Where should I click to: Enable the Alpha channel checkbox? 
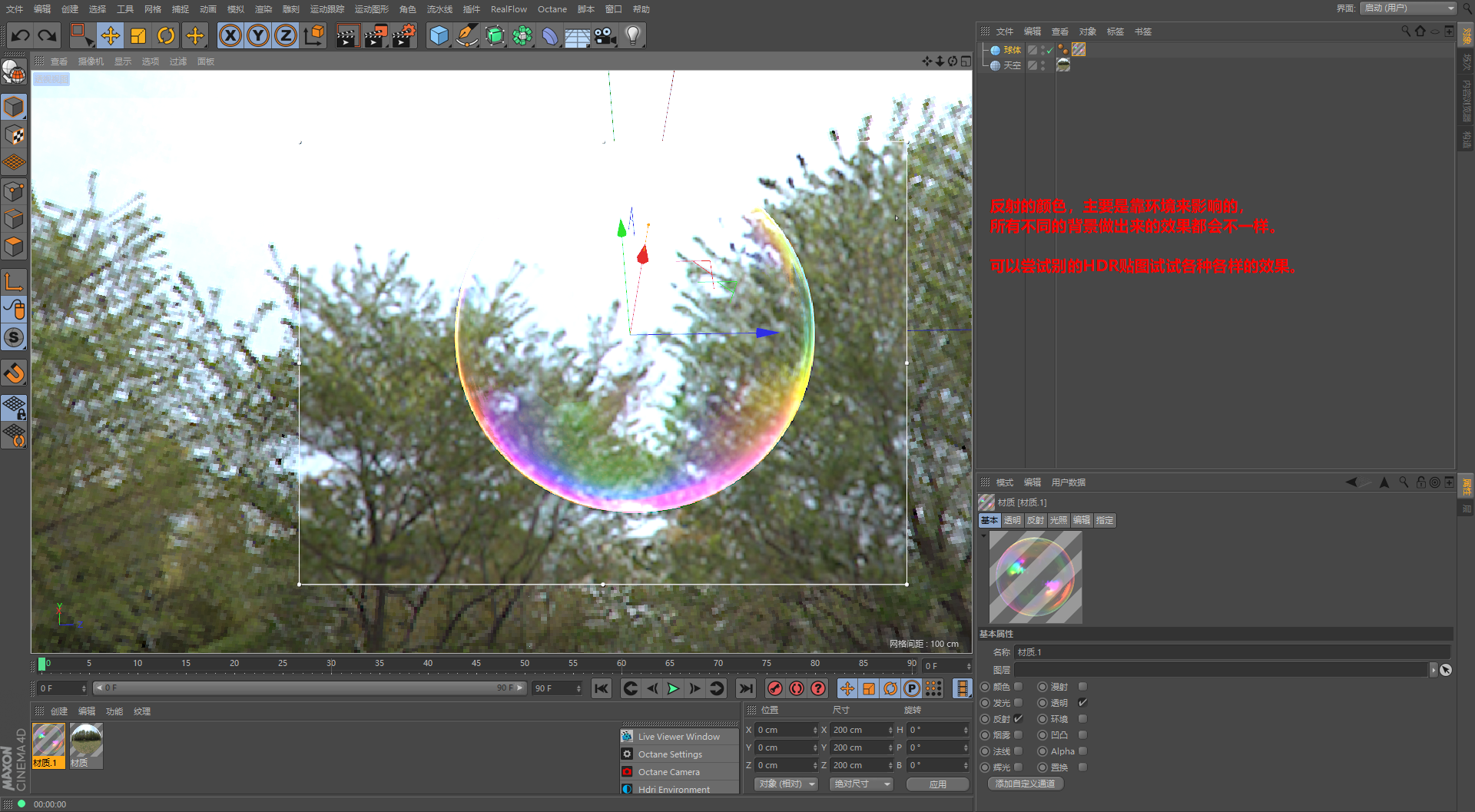coord(1082,751)
